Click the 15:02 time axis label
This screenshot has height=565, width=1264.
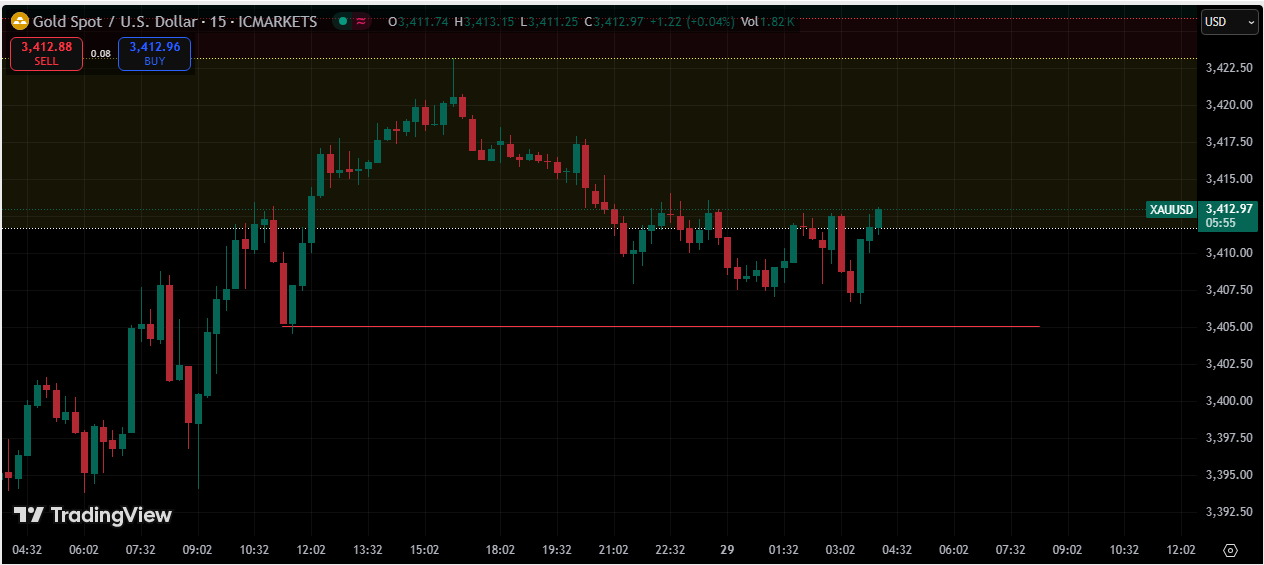(425, 550)
